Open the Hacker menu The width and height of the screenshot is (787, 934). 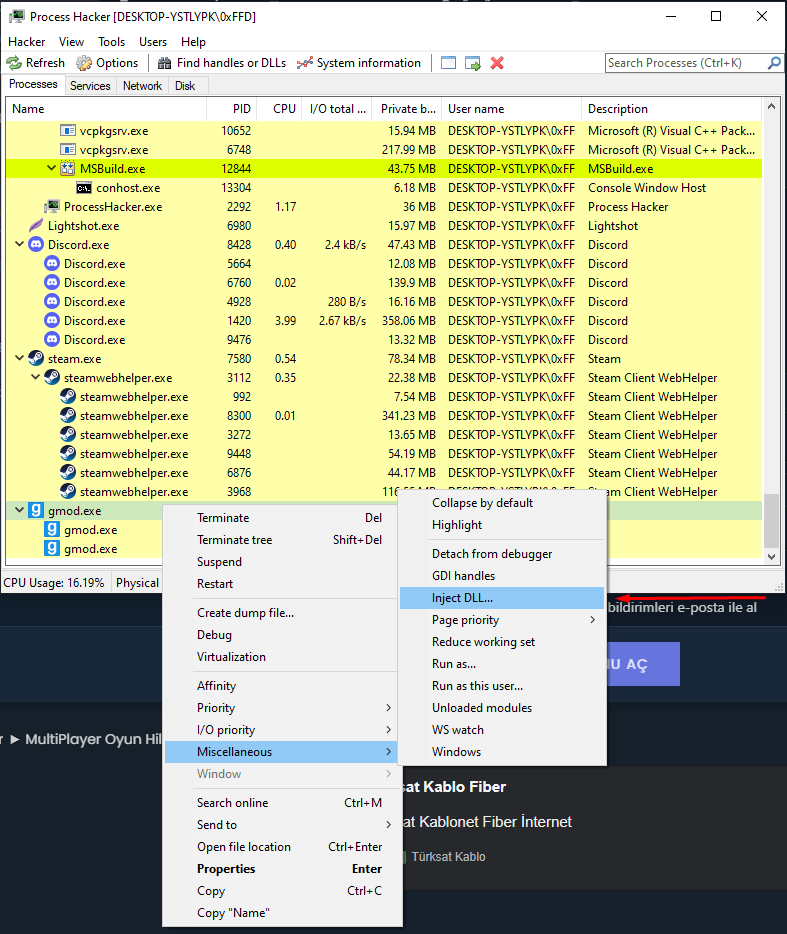coord(26,42)
